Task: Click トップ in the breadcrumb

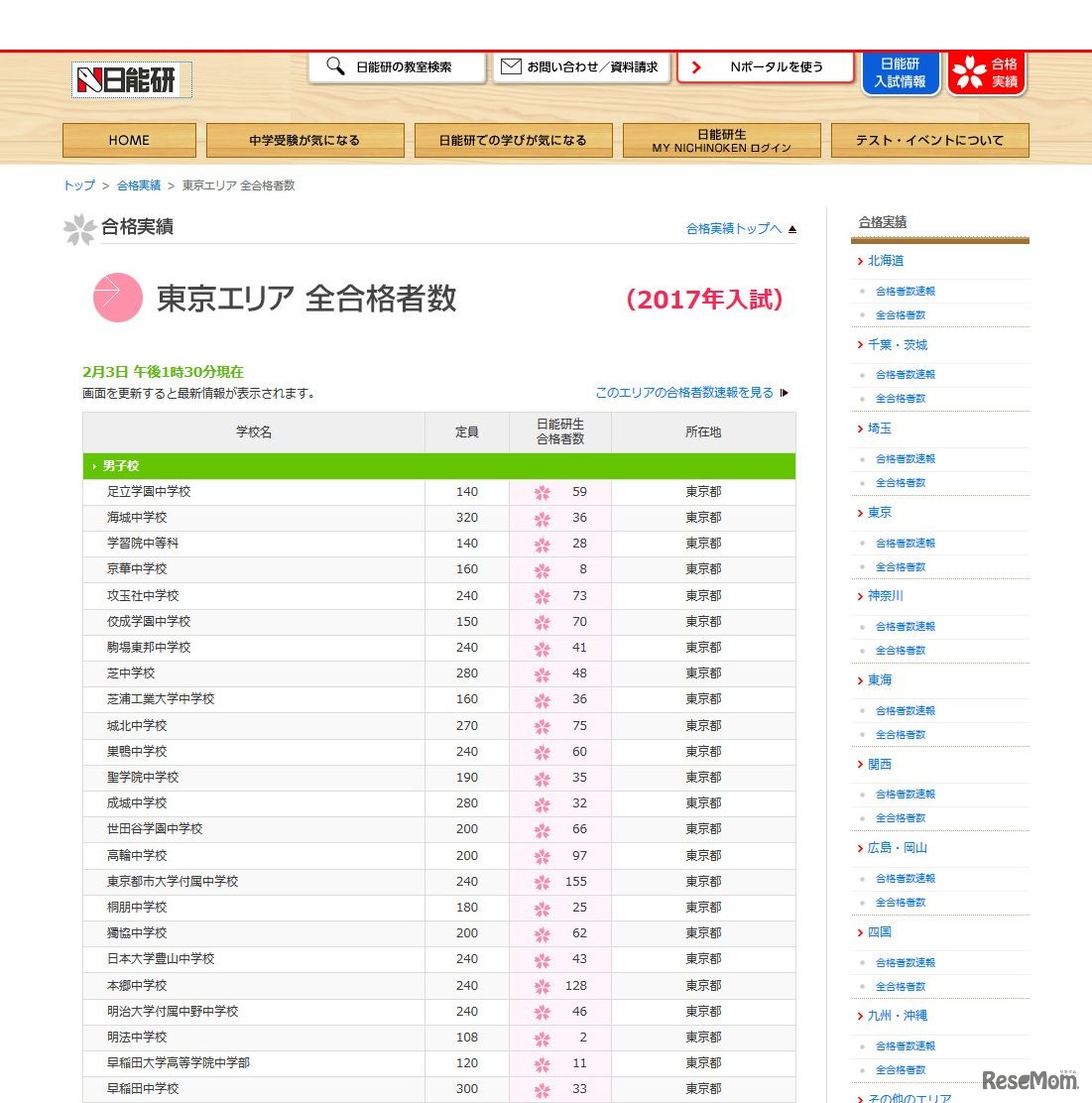Action: 77,184
